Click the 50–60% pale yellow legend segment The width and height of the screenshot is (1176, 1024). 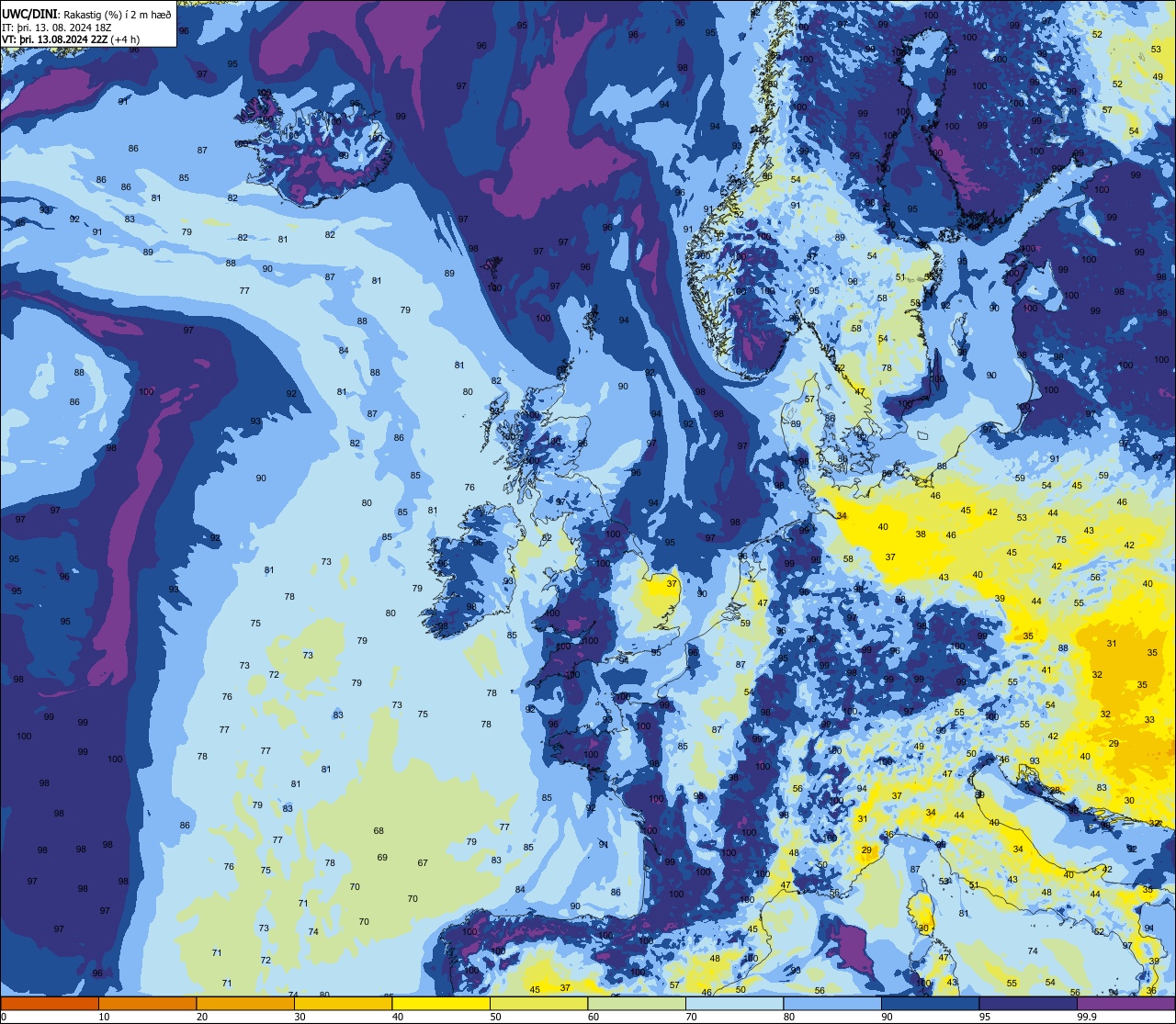coord(538,1003)
